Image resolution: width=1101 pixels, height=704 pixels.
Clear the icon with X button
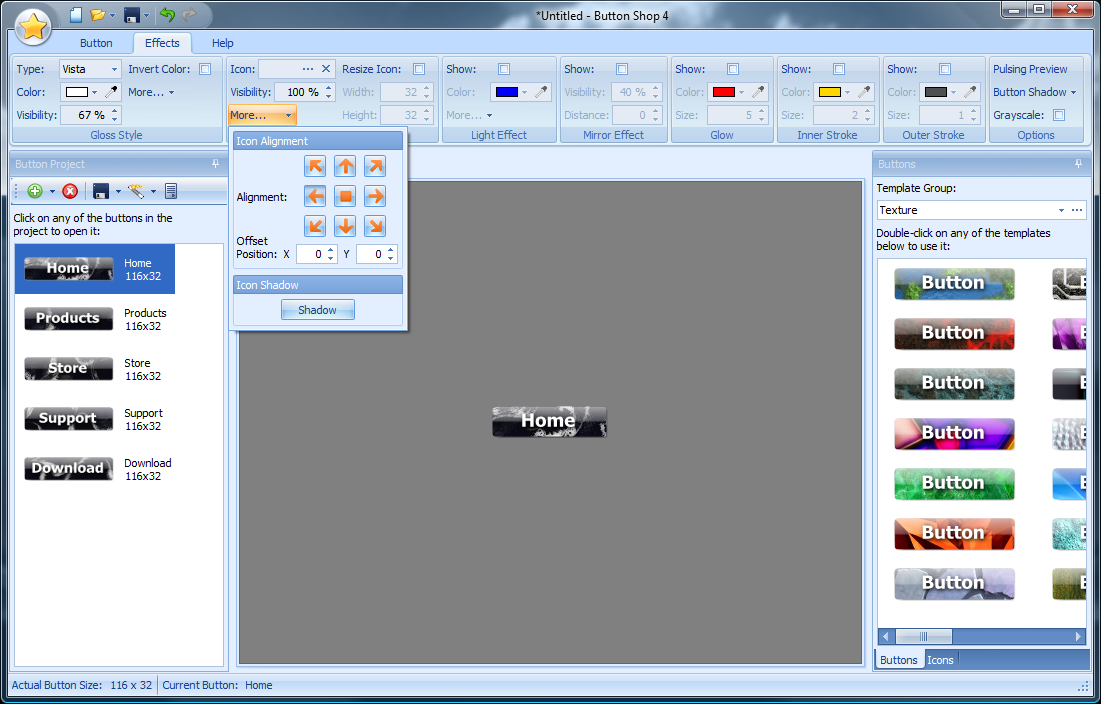(326, 69)
